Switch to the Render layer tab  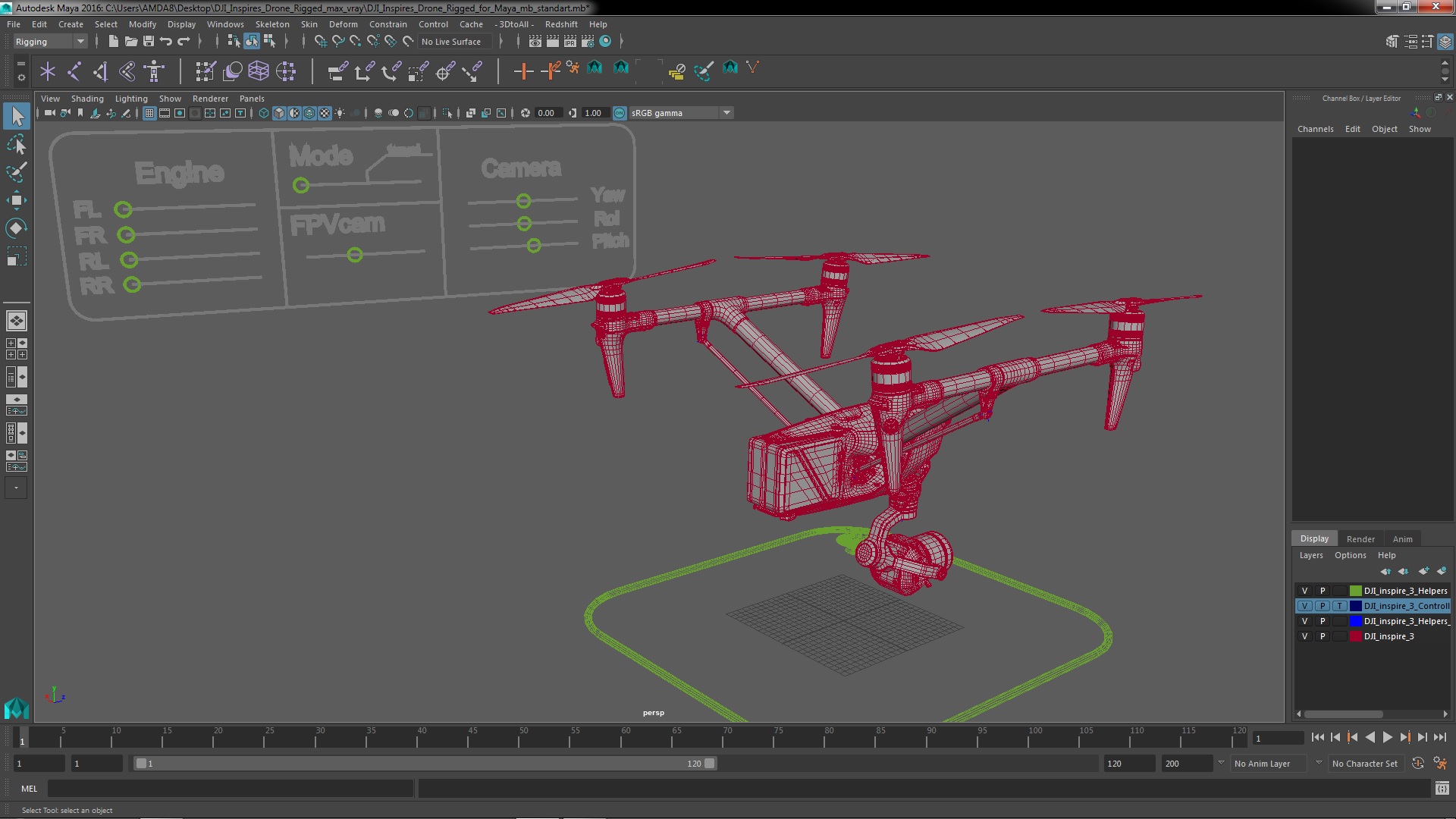[1360, 539]
